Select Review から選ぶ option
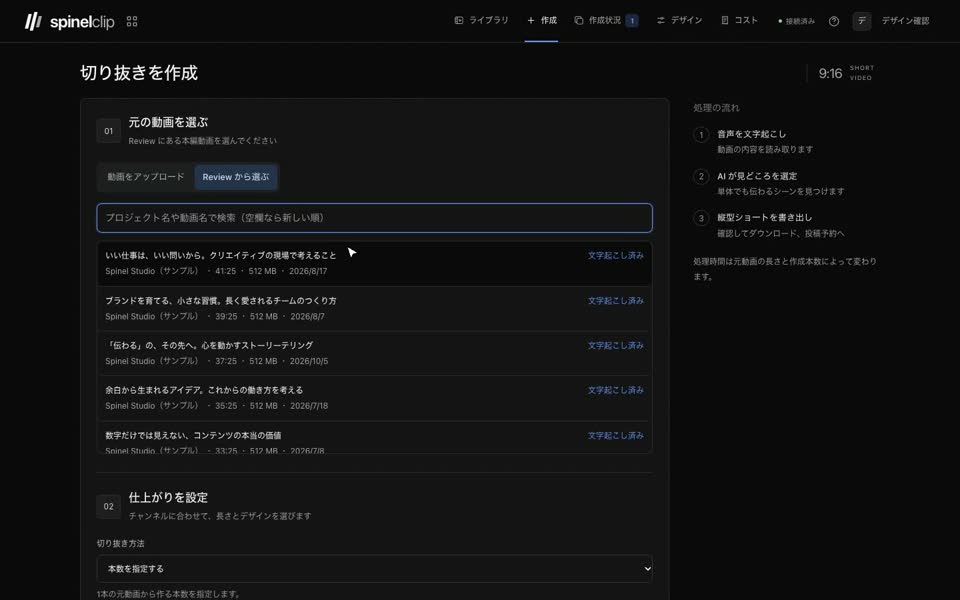The image size is (960, 600). coord(236,177)
